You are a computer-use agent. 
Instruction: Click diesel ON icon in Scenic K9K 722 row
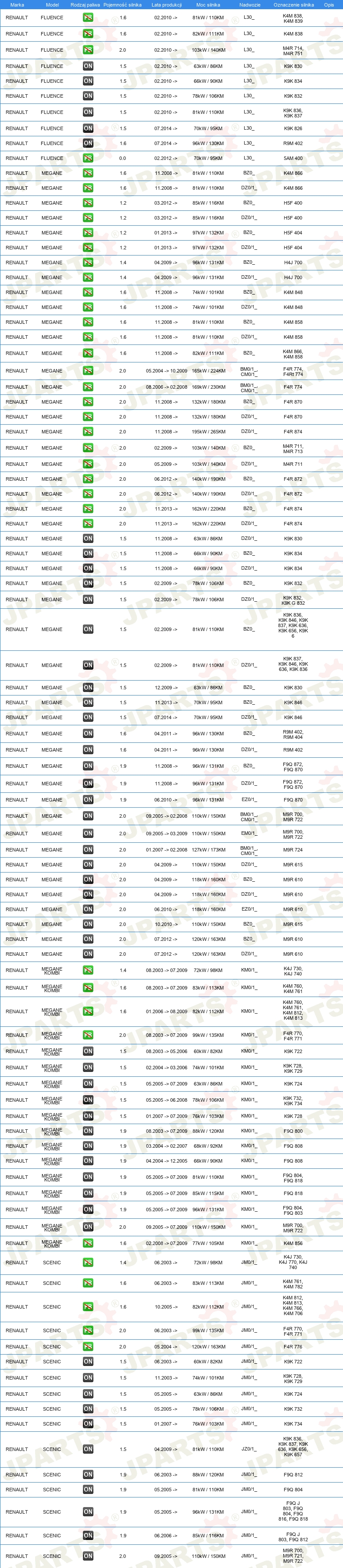88,1362
